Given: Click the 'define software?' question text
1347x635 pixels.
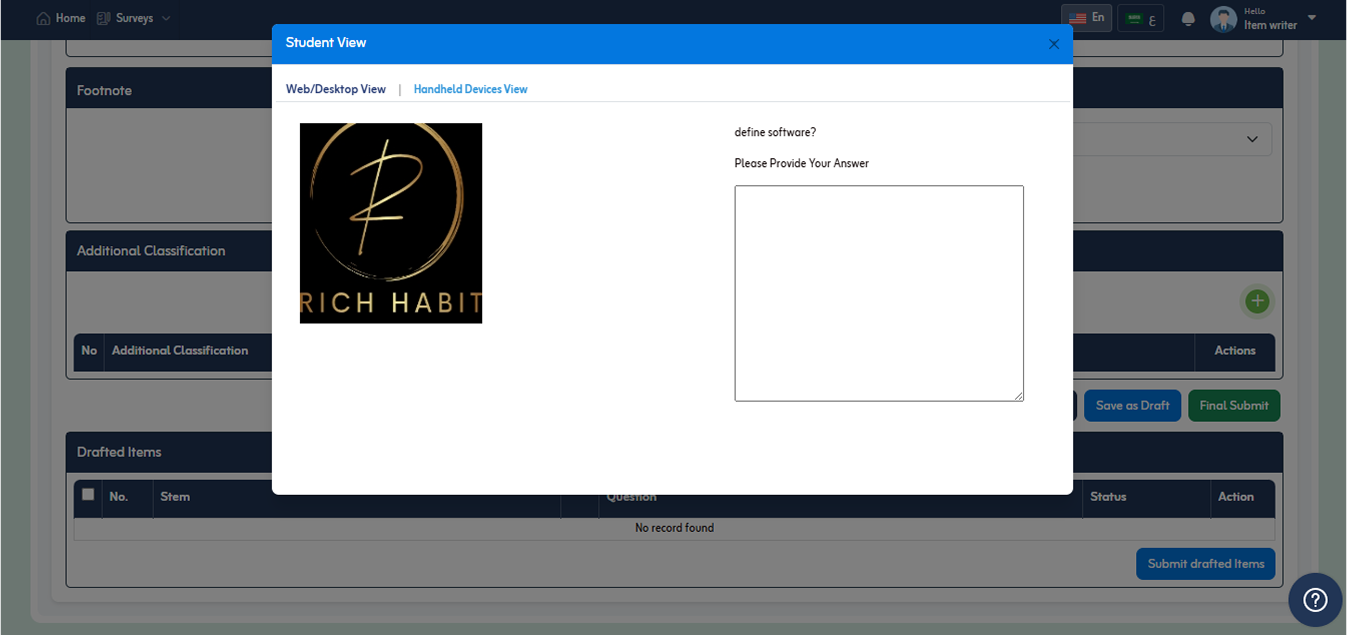Looking at the screenshot, I should [x=775, y=132].
